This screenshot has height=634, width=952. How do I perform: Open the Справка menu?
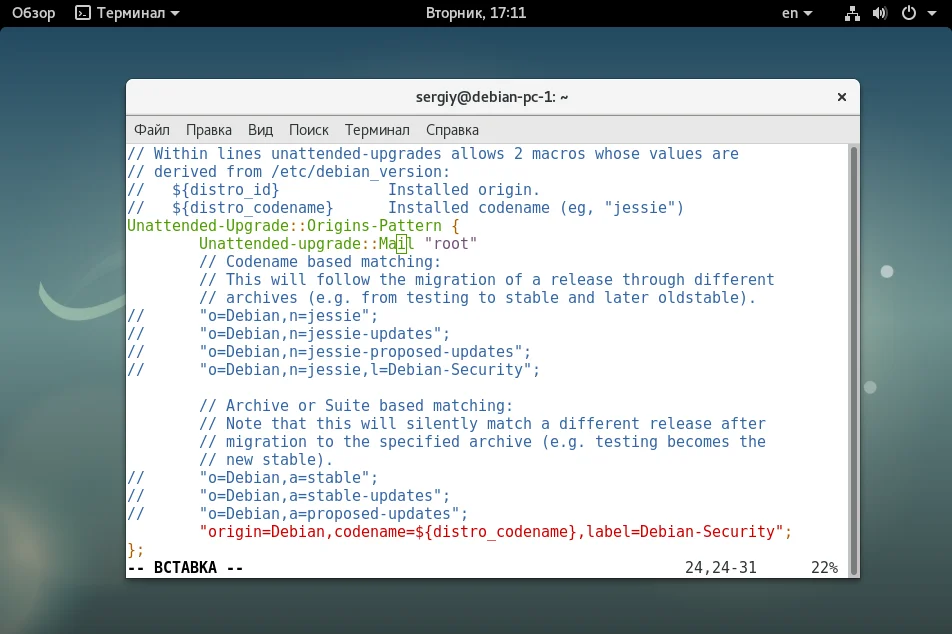[452, 130]
